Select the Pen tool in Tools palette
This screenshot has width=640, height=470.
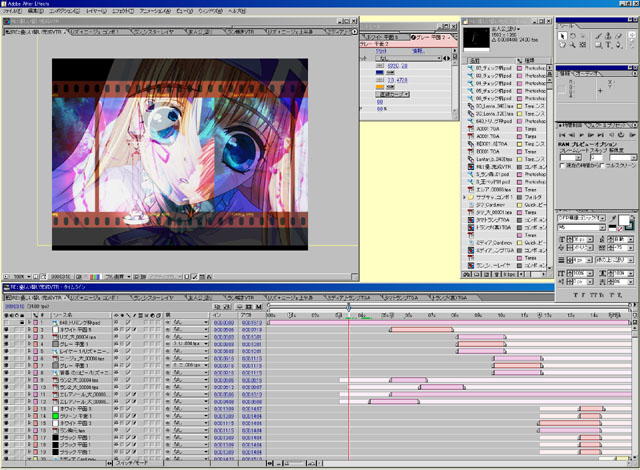point(619,45)
